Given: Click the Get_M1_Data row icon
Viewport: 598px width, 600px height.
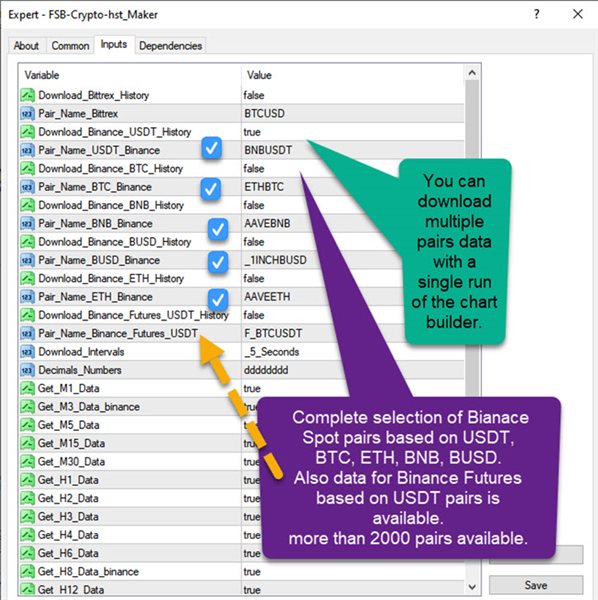Looking at the screenshot, I should pyautogui.click(x=28, y=388).
